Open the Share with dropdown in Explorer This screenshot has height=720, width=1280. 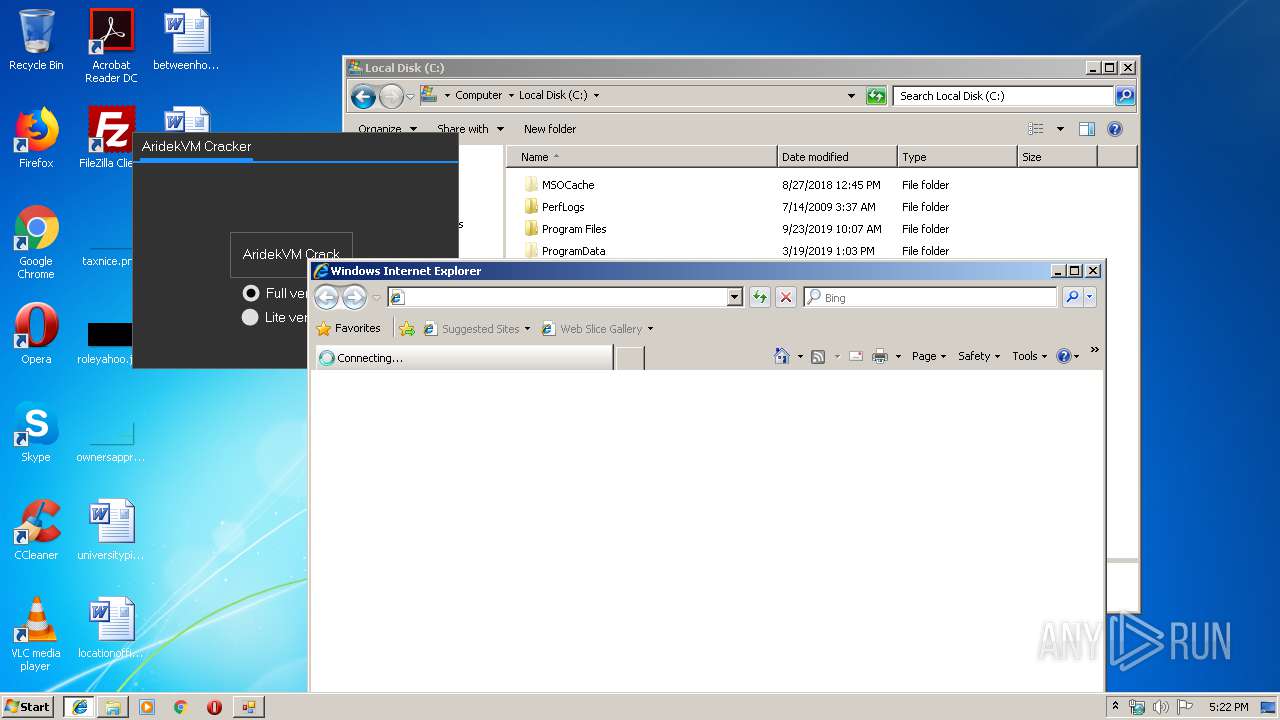pyautogui.click(x=470, y=129)
